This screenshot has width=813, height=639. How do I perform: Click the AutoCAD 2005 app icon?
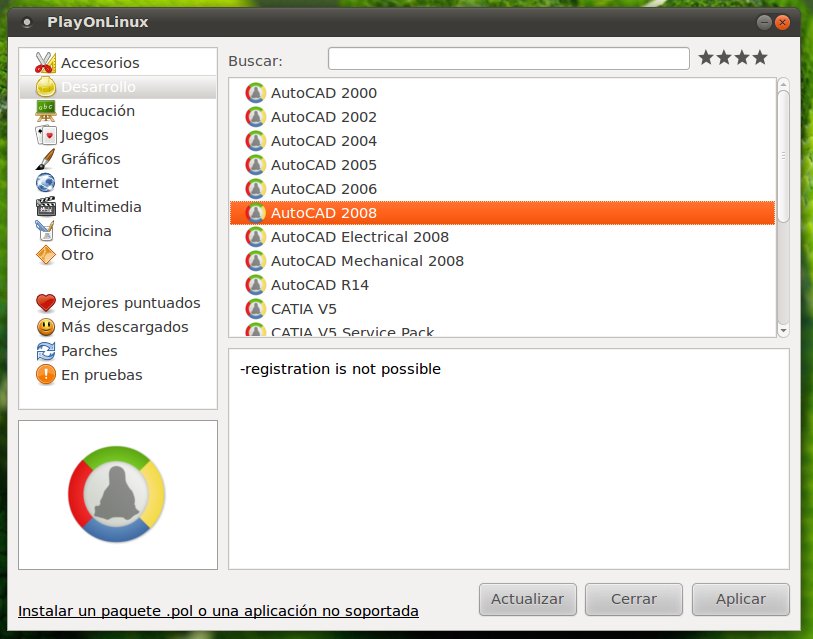pos(256,165)
